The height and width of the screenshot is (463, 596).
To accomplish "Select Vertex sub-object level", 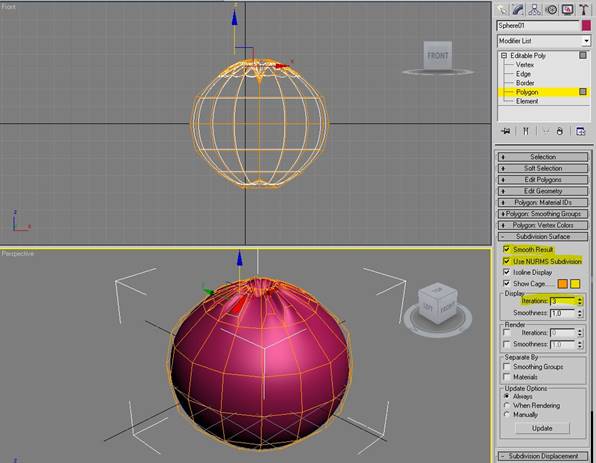I will tap(525, 65).
